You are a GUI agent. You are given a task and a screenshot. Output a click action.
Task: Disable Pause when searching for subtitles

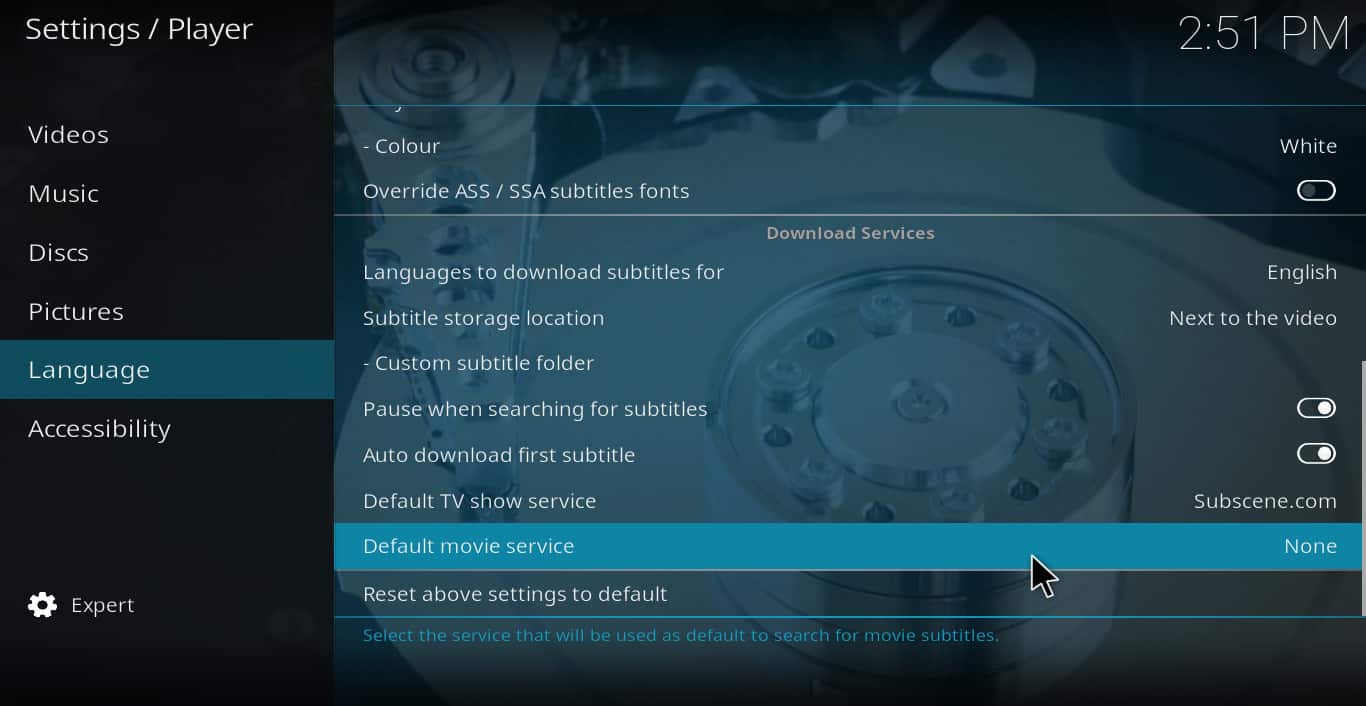1316,408
